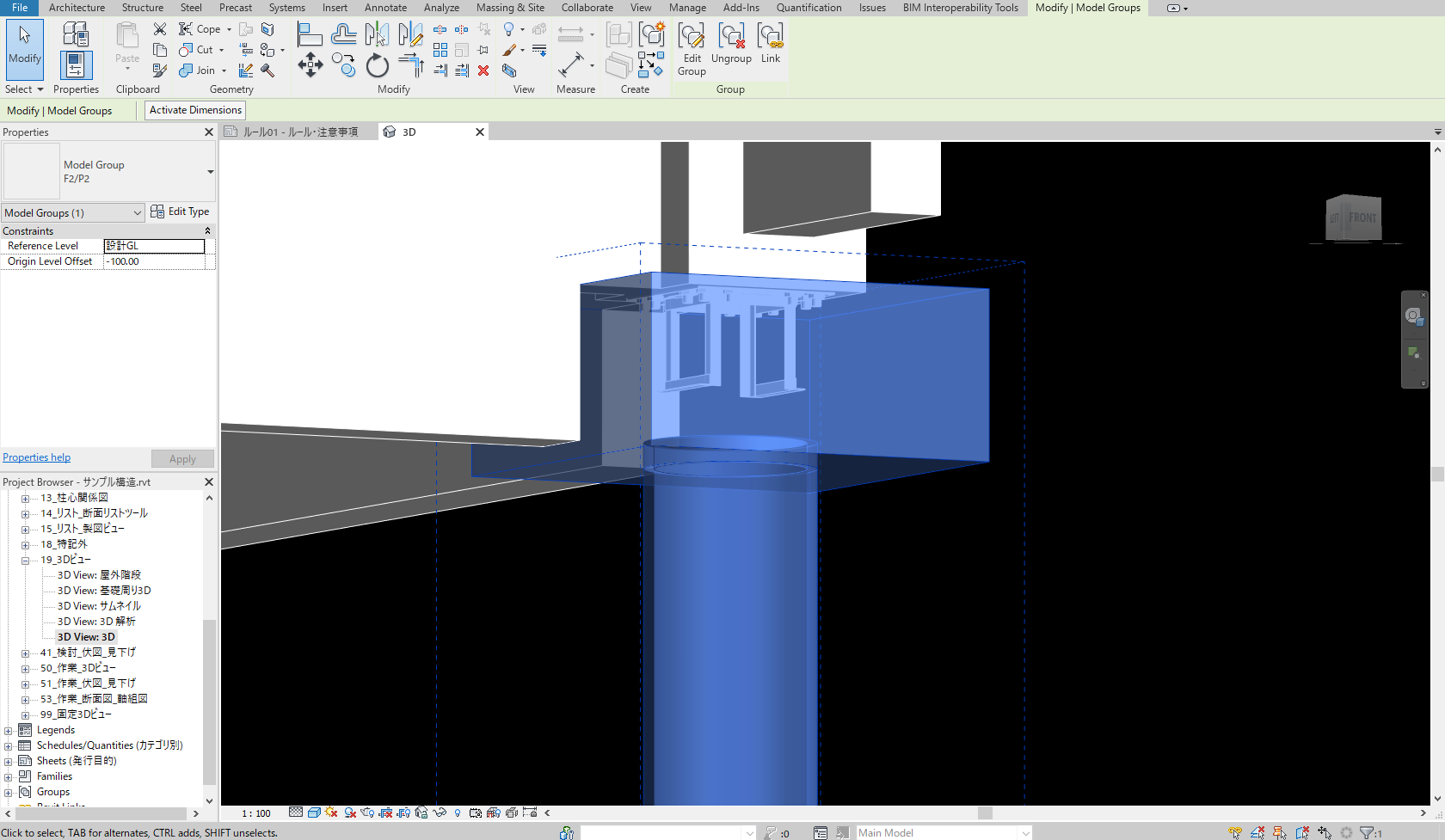Screen dimensions: 1445x840
Task: Change the 1:100 view scale
Action: click(256, 812)
